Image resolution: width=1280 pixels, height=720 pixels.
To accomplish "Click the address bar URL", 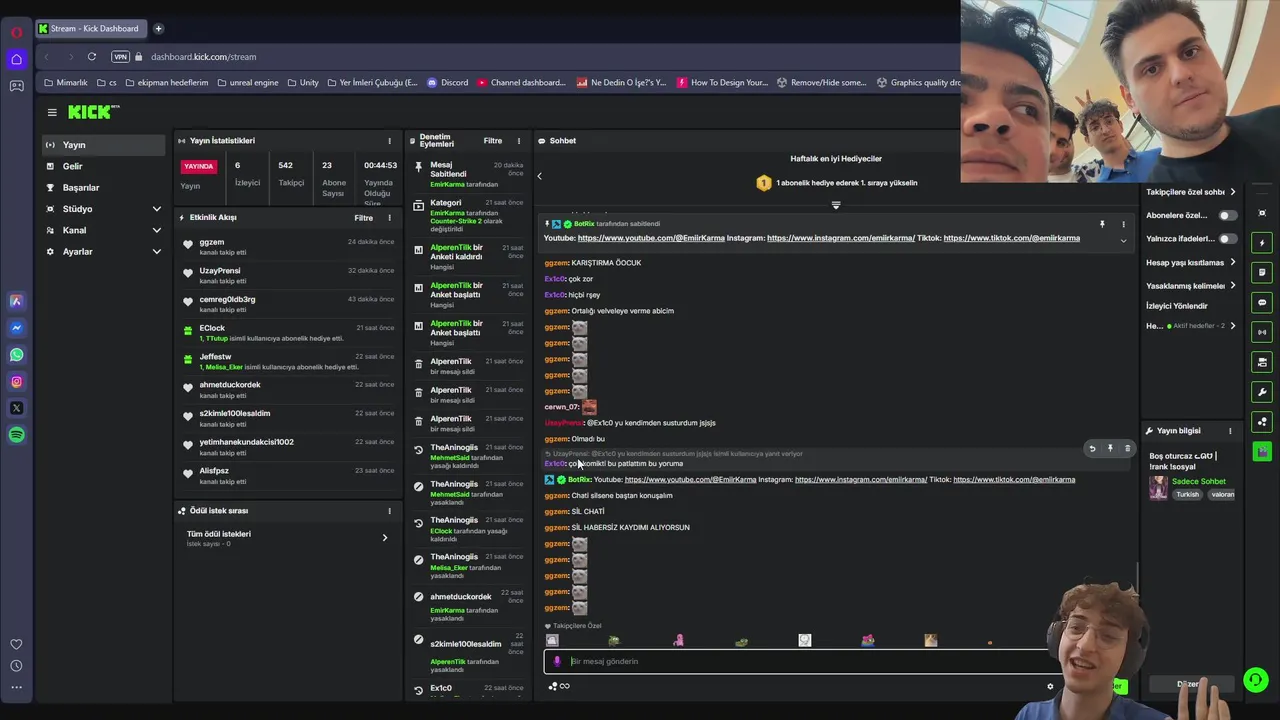I will pos(204,57).
